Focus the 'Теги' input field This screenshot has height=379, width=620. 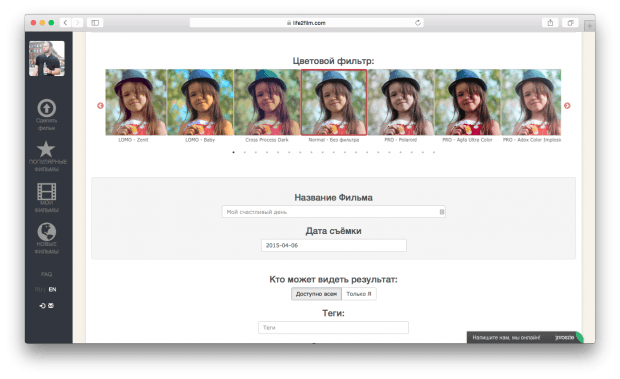point(333,328)
